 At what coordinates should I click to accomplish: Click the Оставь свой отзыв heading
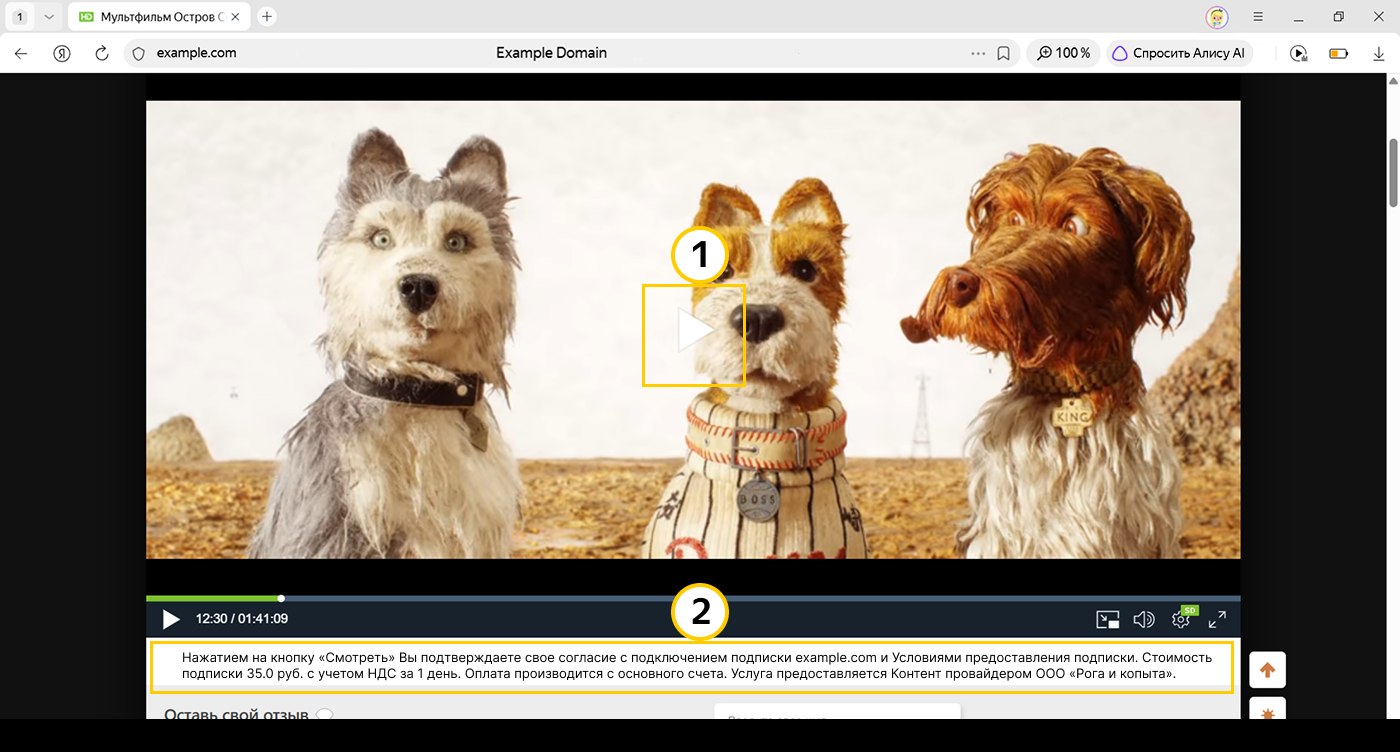238,715
